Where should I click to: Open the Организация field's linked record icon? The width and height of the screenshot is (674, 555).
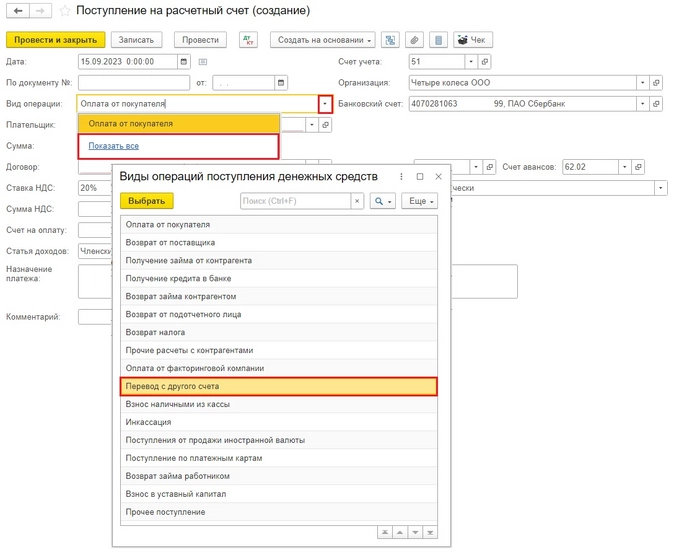pos(656,83)
